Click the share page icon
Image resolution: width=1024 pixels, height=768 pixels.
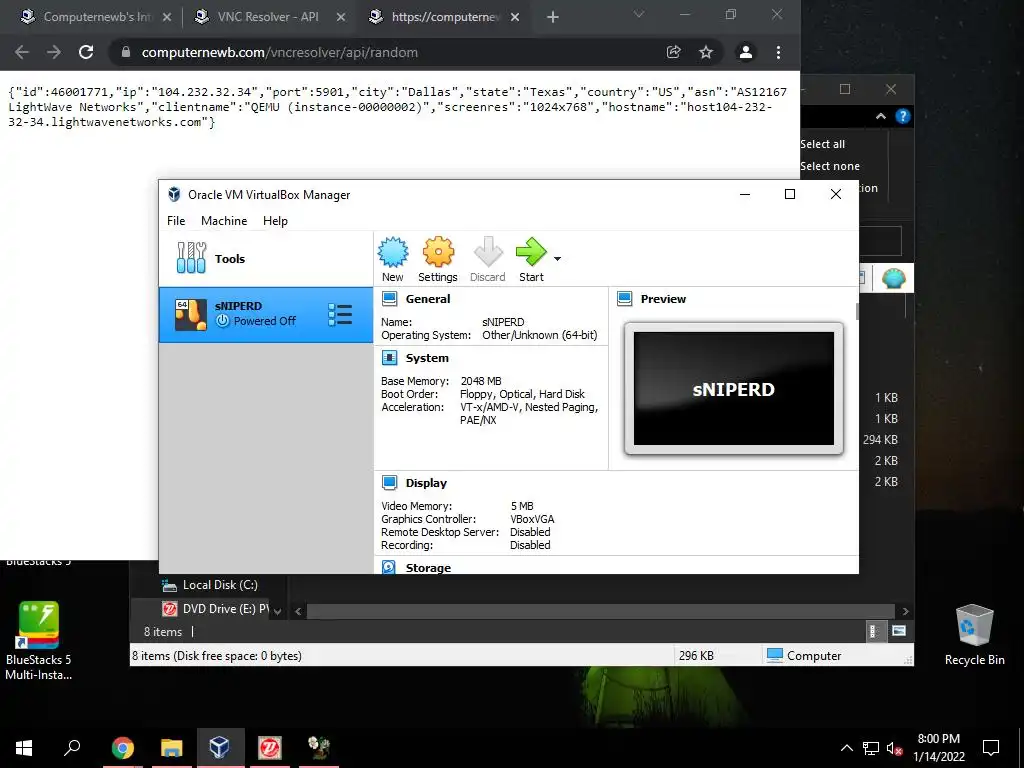[x=673, y=52]
